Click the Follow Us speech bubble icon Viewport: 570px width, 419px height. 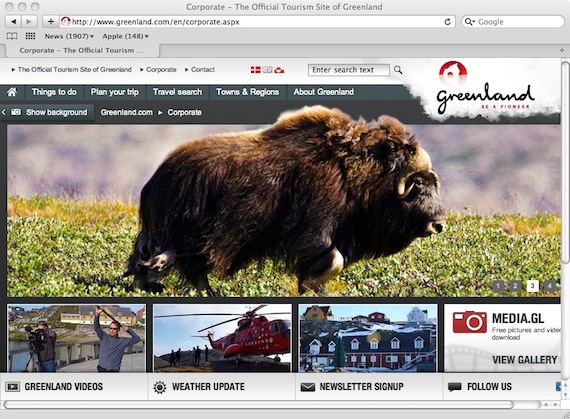[454, 387]
